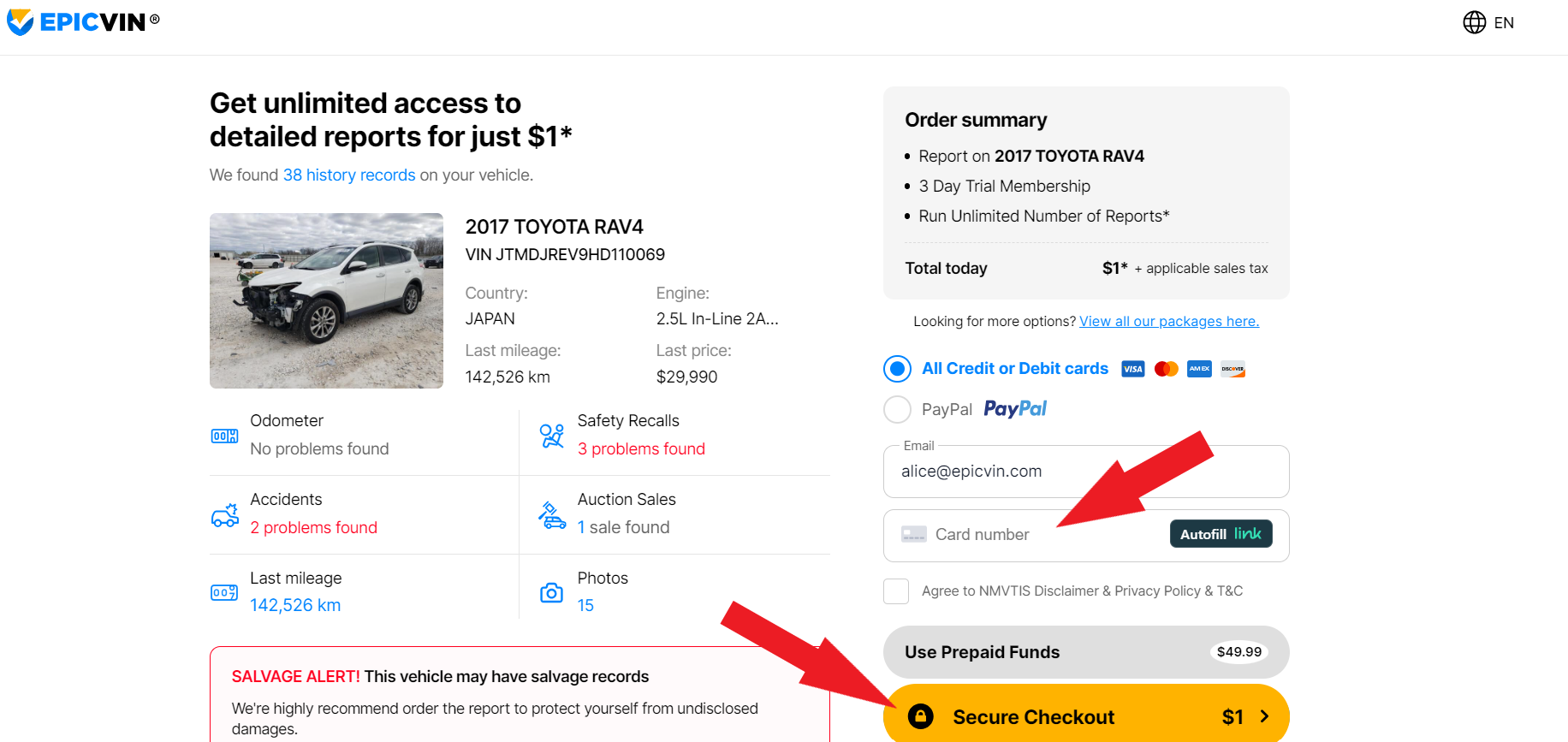Focus the Email input field
The height and width of the screenshot is (742, 1568).
pyautogui.click(x=1085, y=472)
